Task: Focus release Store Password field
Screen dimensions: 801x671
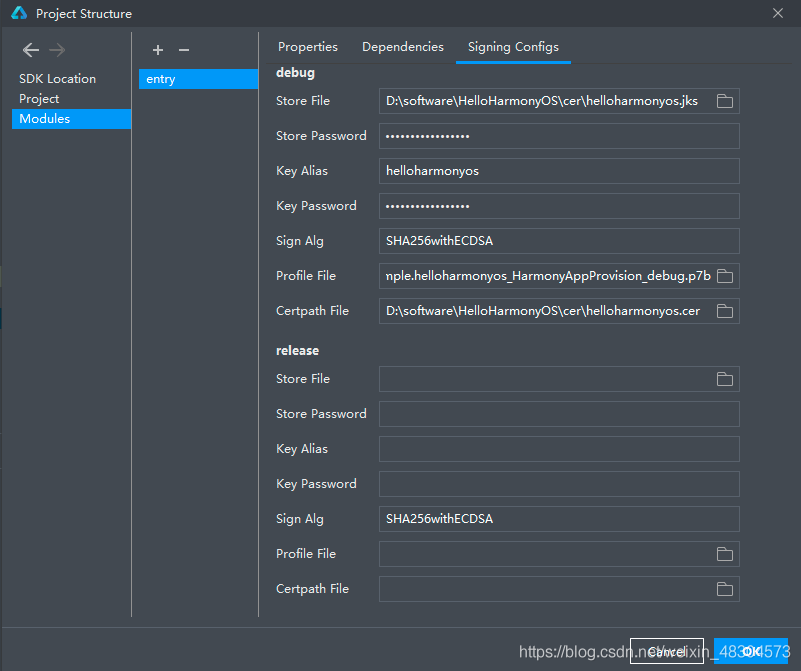Action: 559,414
